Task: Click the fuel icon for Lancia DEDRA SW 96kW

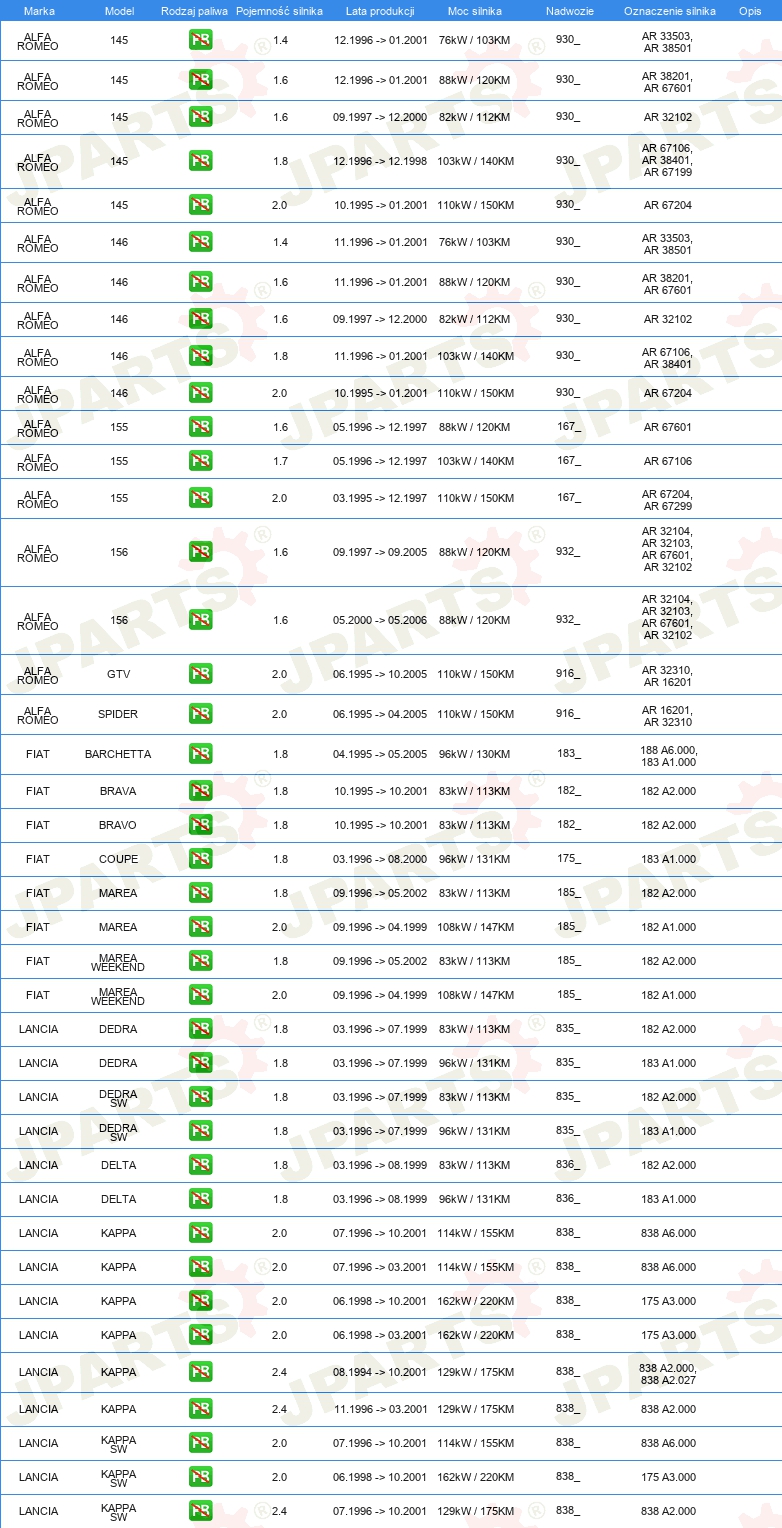Action: 200,1130
